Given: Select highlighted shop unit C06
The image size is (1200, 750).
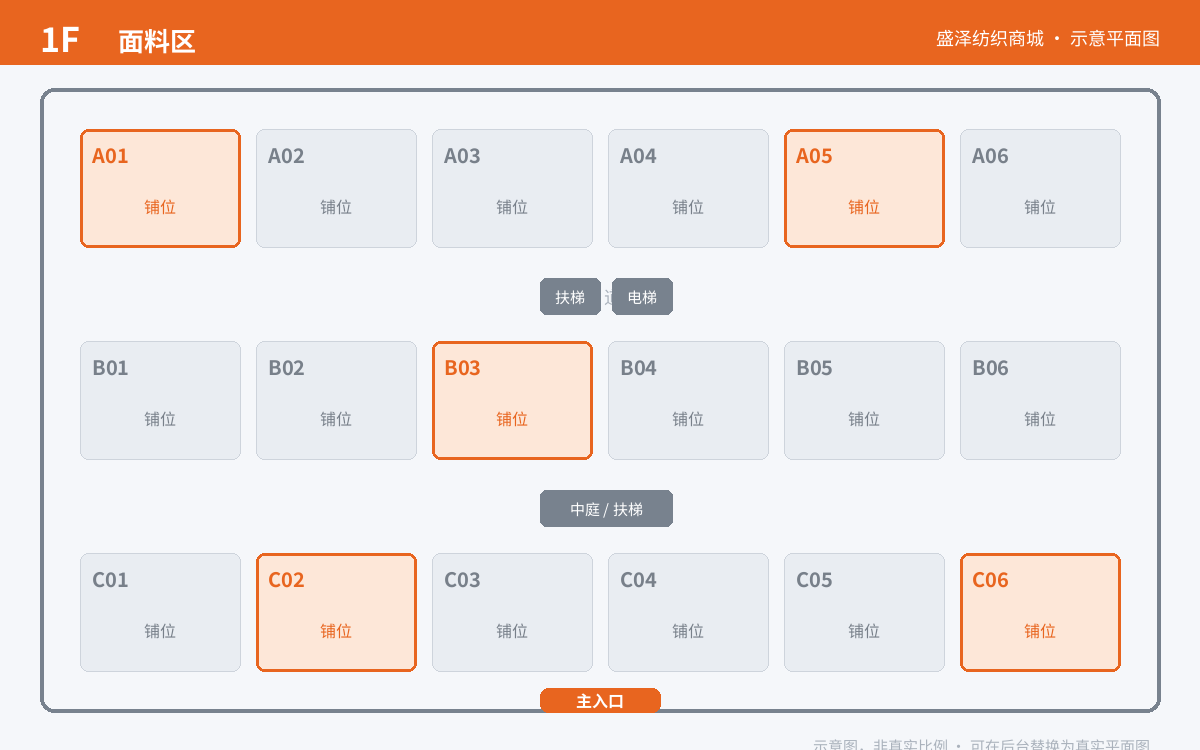Looking at the screenshot, I should click(1040, 612).
